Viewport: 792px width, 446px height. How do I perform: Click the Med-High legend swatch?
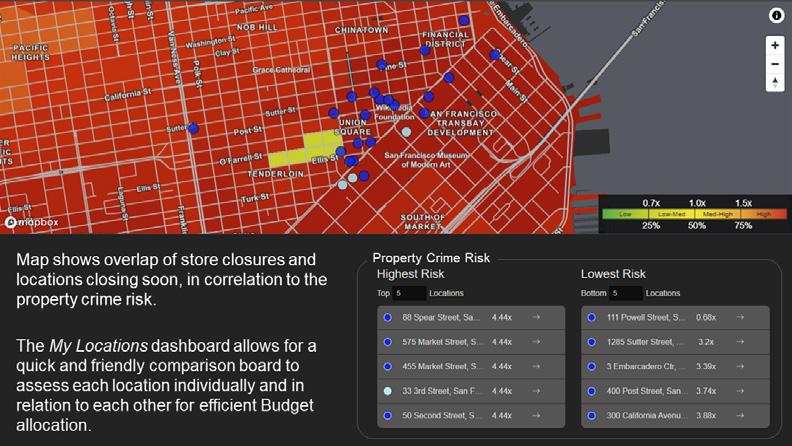pyautogui.click(x=718, y=214)
